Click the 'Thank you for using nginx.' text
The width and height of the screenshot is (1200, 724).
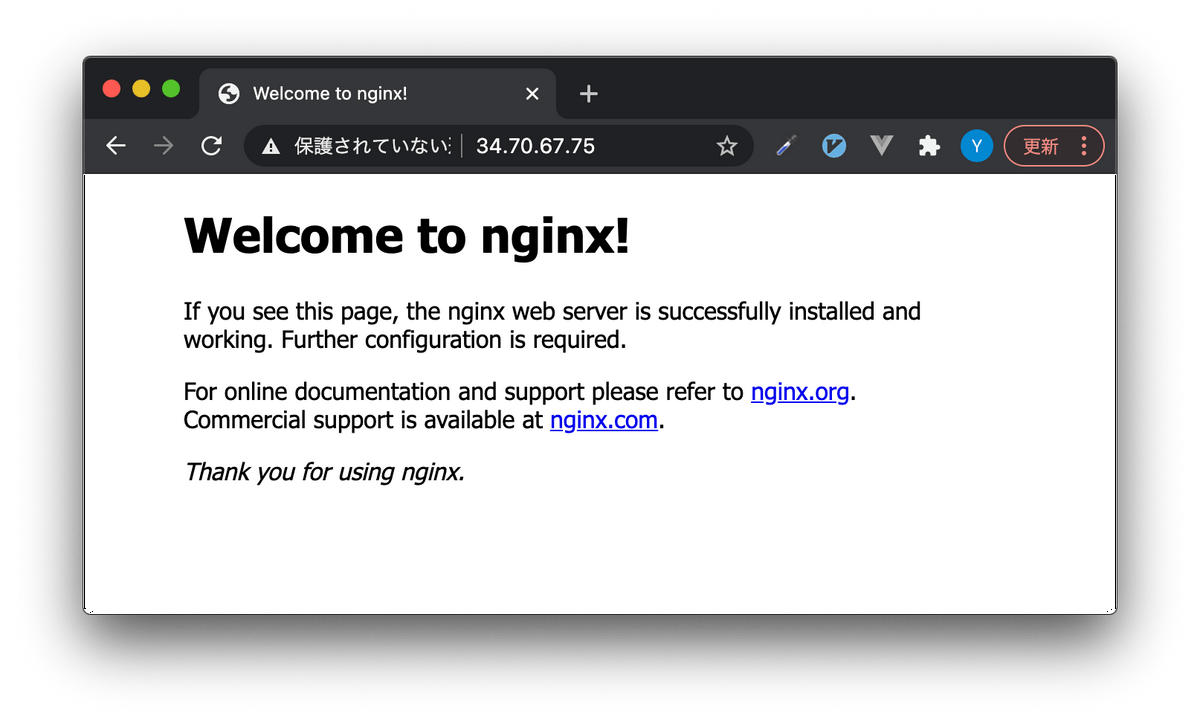325,472
